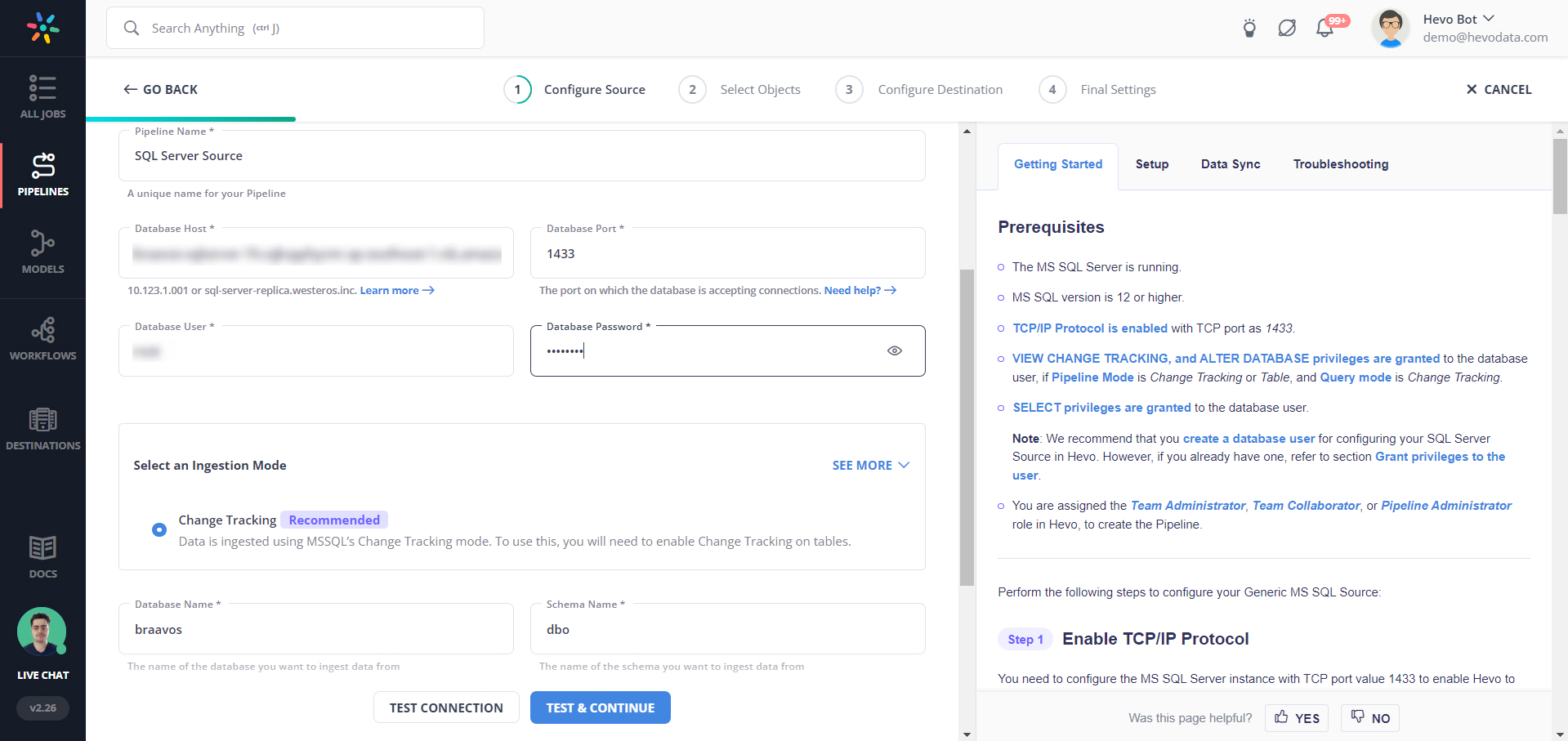Open Team Collaborator role link
This screenshot has width=1568, height=741.
[1306, 506]
